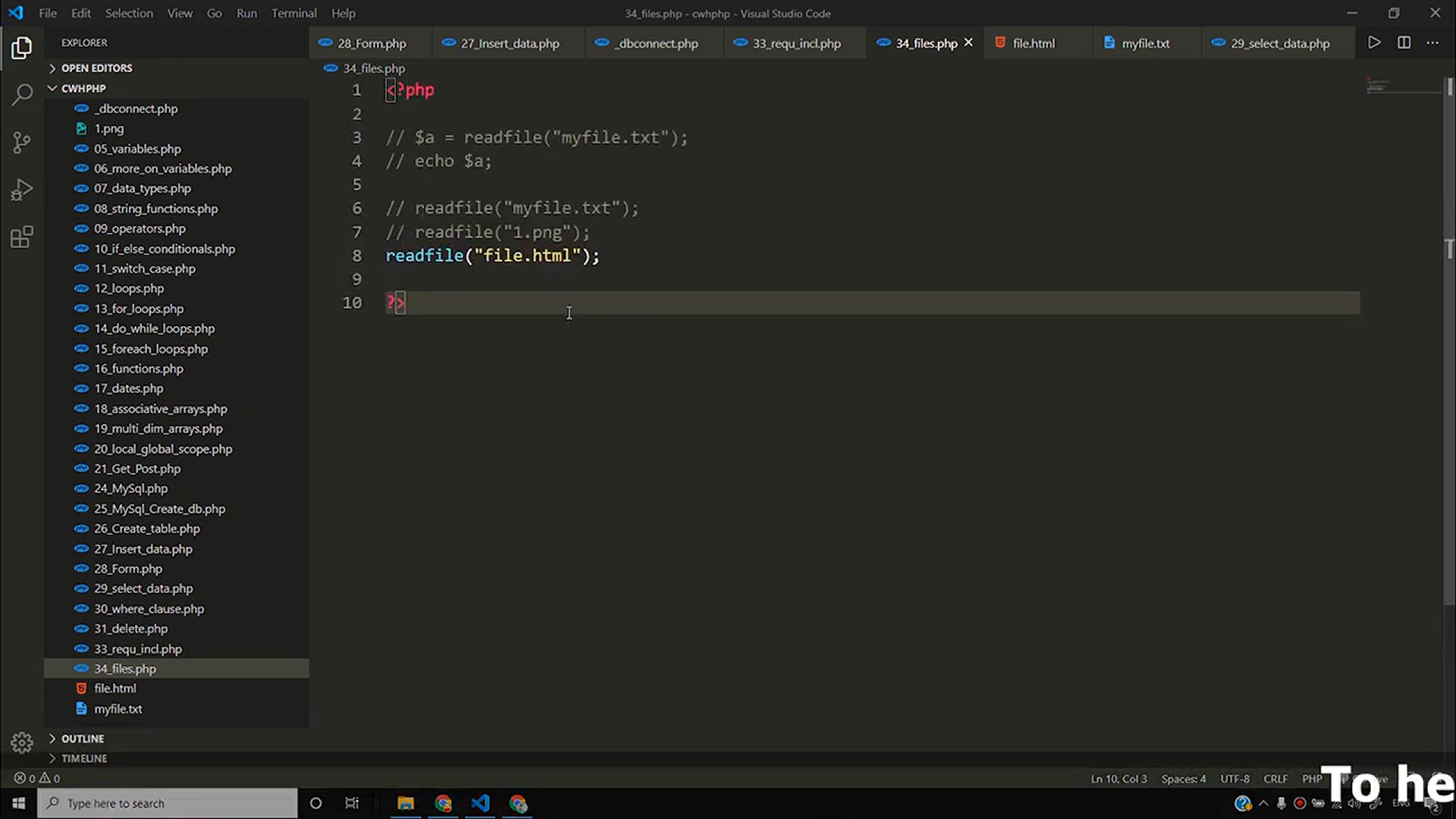Switch to the myfile.txt tab

1145,43
